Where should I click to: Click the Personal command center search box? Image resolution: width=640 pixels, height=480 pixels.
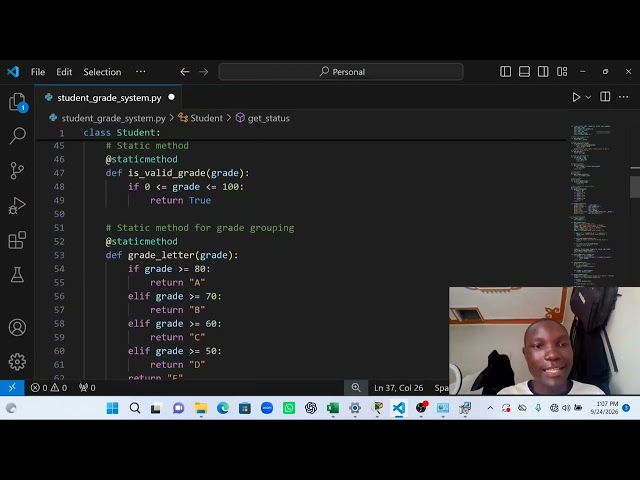pyautogui.click(x=341, y=72)
